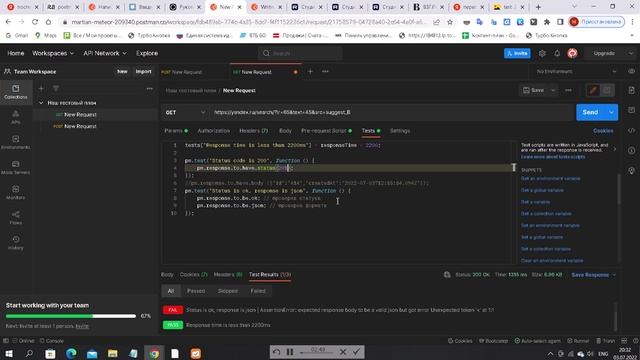Expand the Workspaces dropdown
Image resolution: width=640 pixels, height=360 pixels.
coord(53,53)
